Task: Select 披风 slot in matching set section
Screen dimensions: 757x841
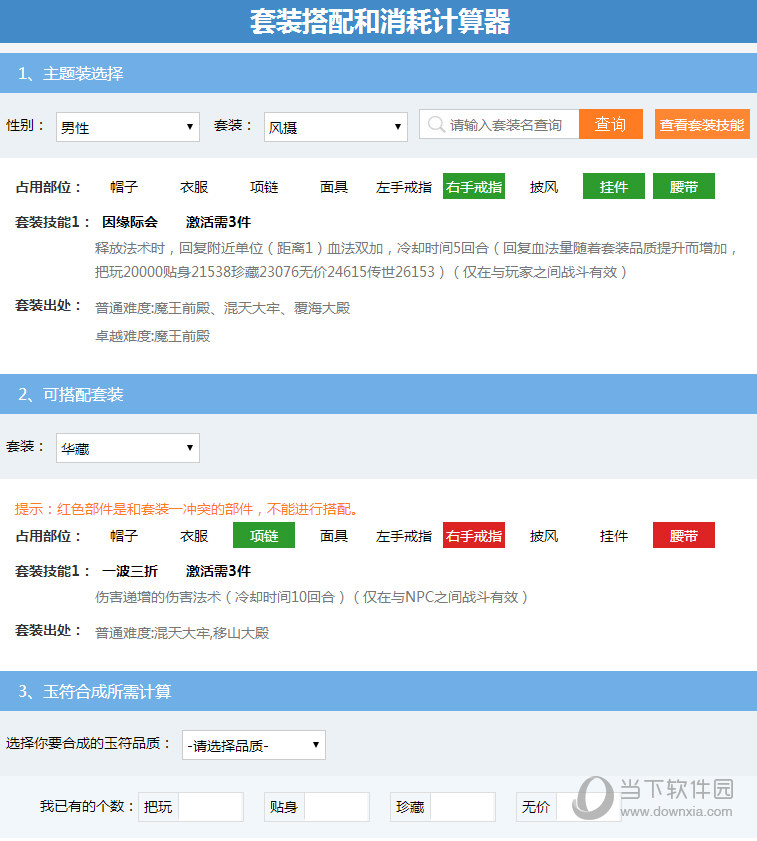Action: pos(544,536)
